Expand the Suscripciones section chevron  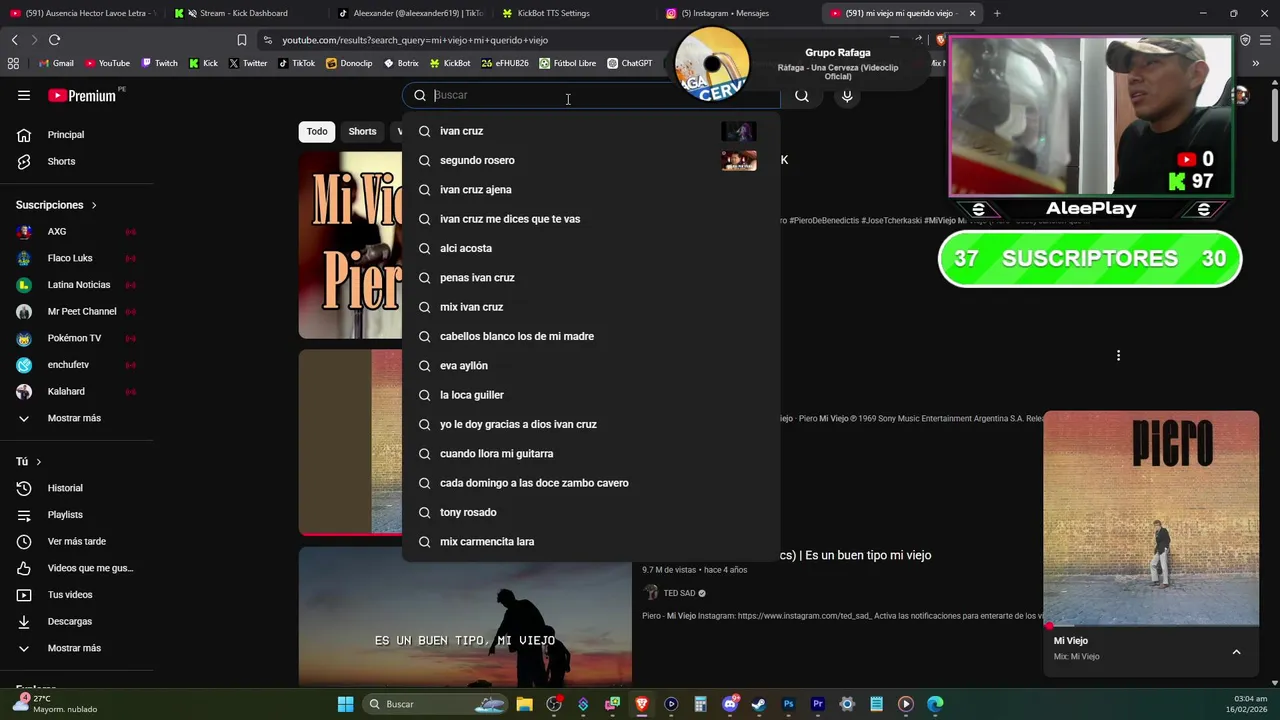[x=94, y=205]
